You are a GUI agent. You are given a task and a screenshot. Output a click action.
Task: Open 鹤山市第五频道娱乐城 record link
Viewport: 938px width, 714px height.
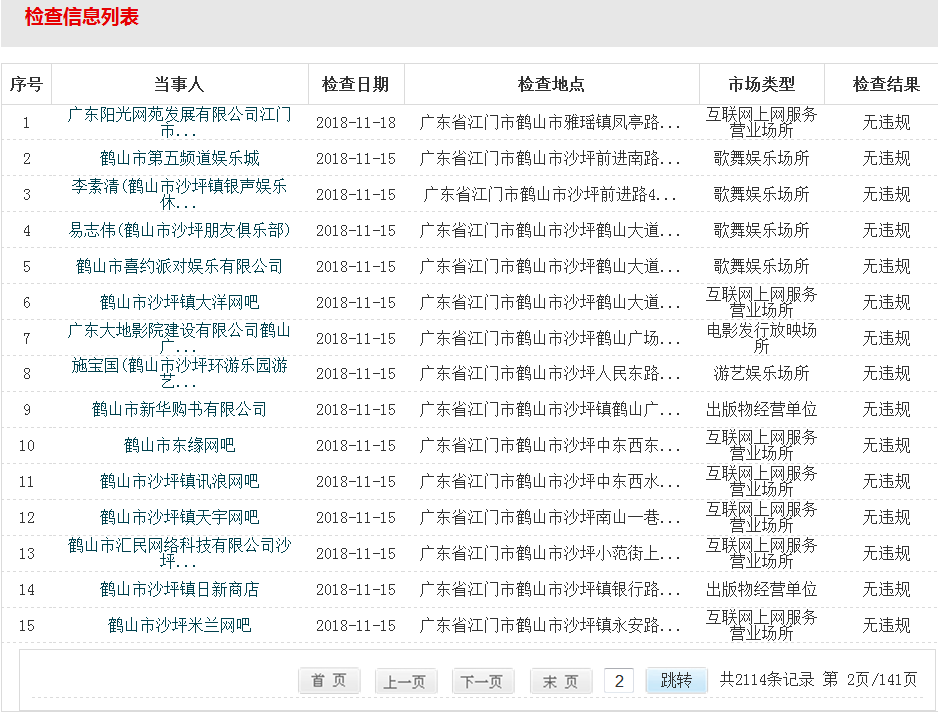click(x=179, y=158)
